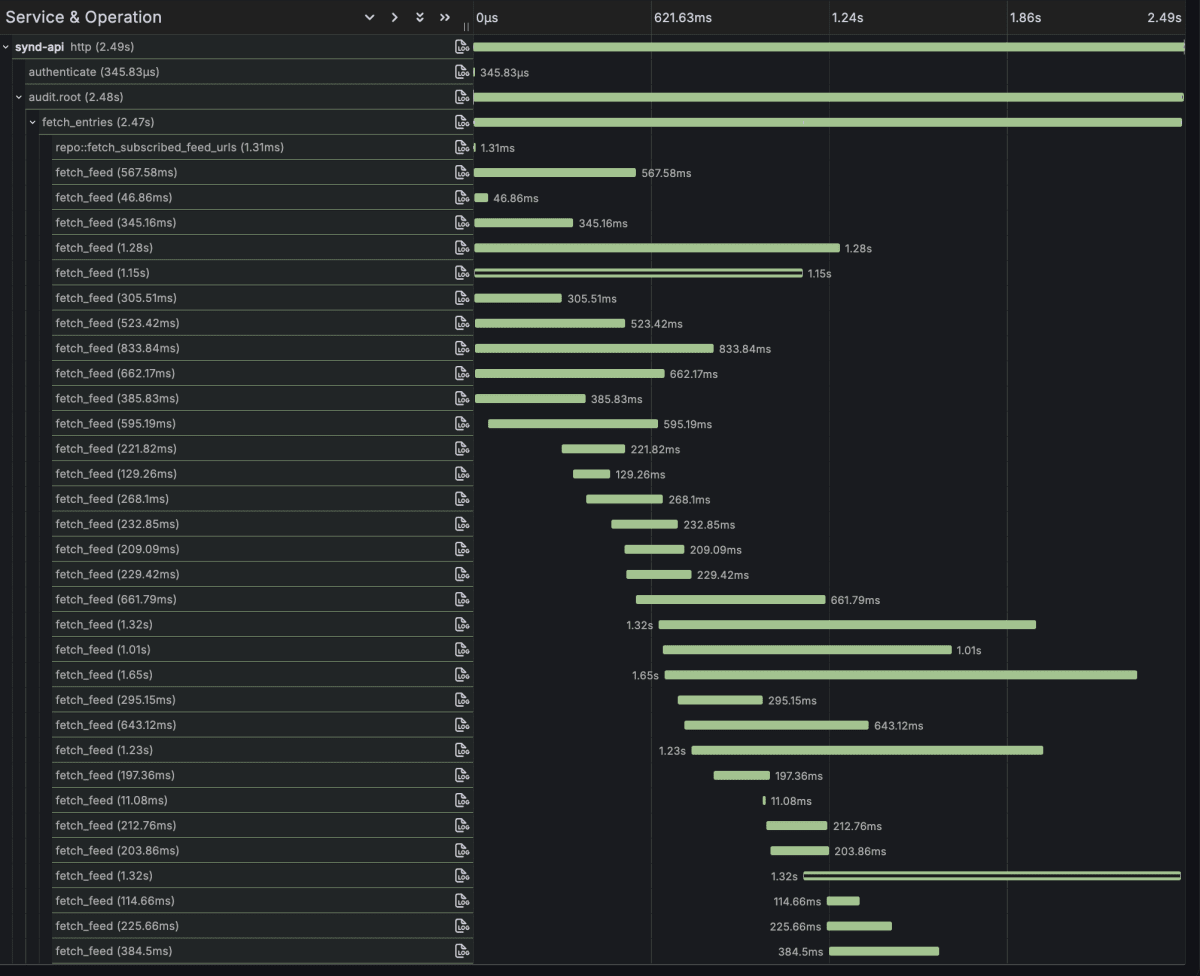Click the Collapse All double right chevron
Image resolution: width=1200 pixels, height=976 pixels.
click(445, 18)
